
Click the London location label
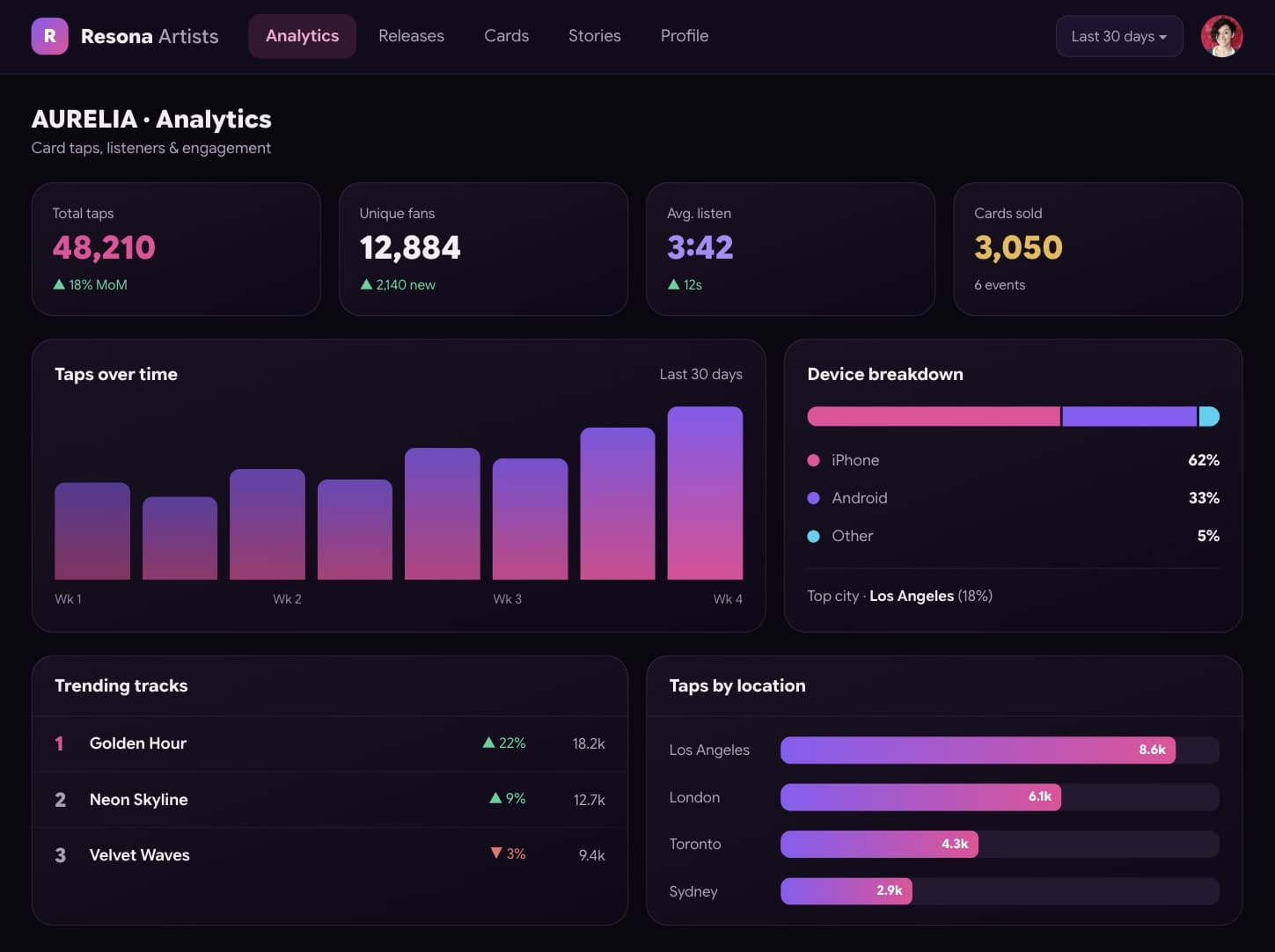point(694,797)
